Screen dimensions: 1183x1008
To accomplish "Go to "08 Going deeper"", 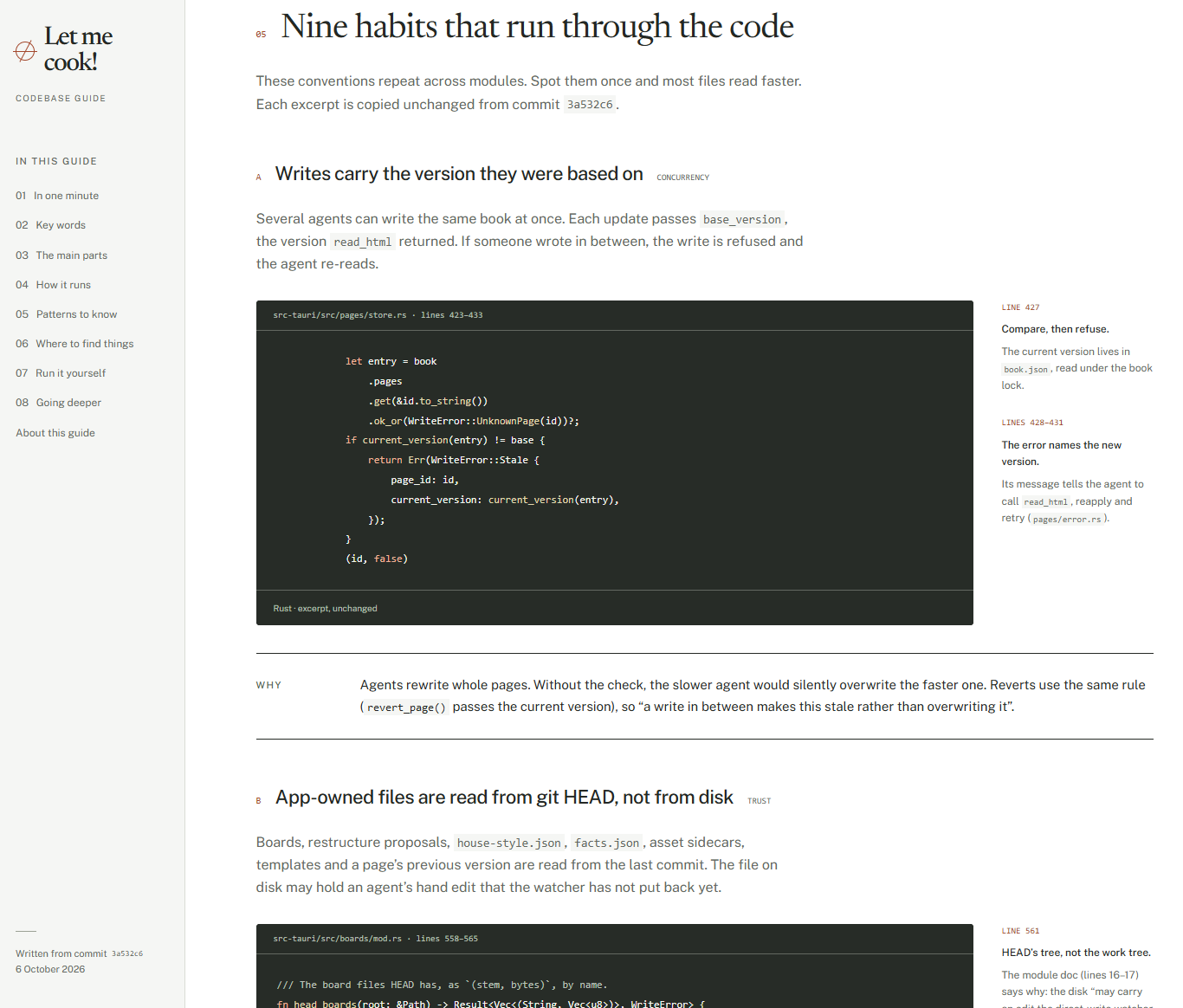I will coord(58,403).
